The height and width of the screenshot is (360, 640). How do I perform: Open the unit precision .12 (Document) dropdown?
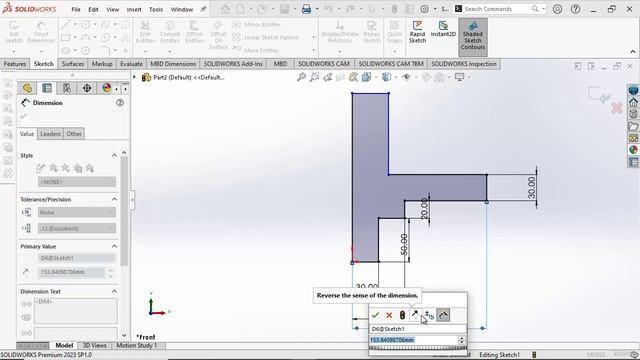[x=77, y=229]
